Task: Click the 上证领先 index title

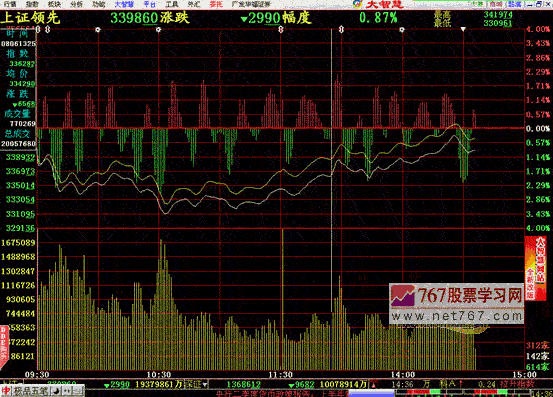Action: 30,18
